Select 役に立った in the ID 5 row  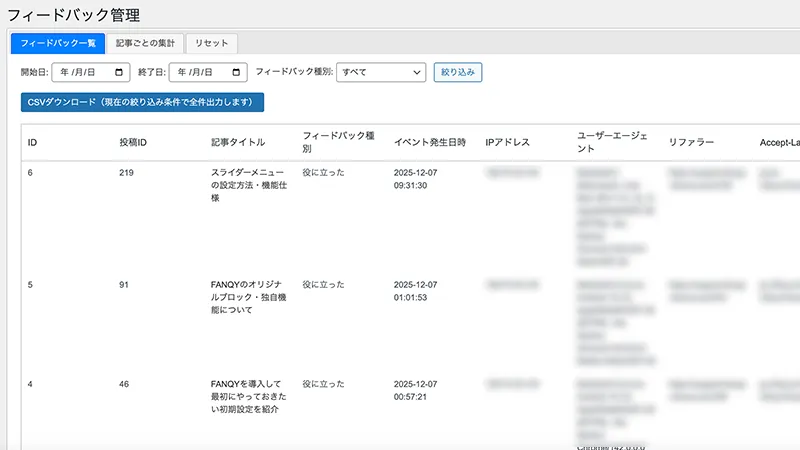[x=323, y=285]
